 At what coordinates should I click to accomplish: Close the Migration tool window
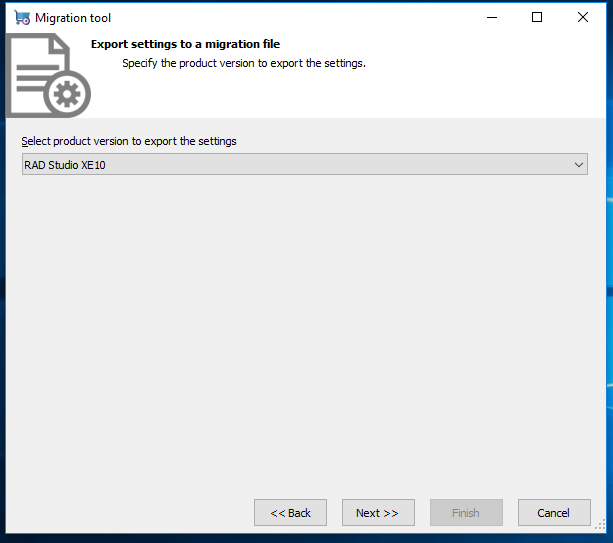(x=583, y=17)
